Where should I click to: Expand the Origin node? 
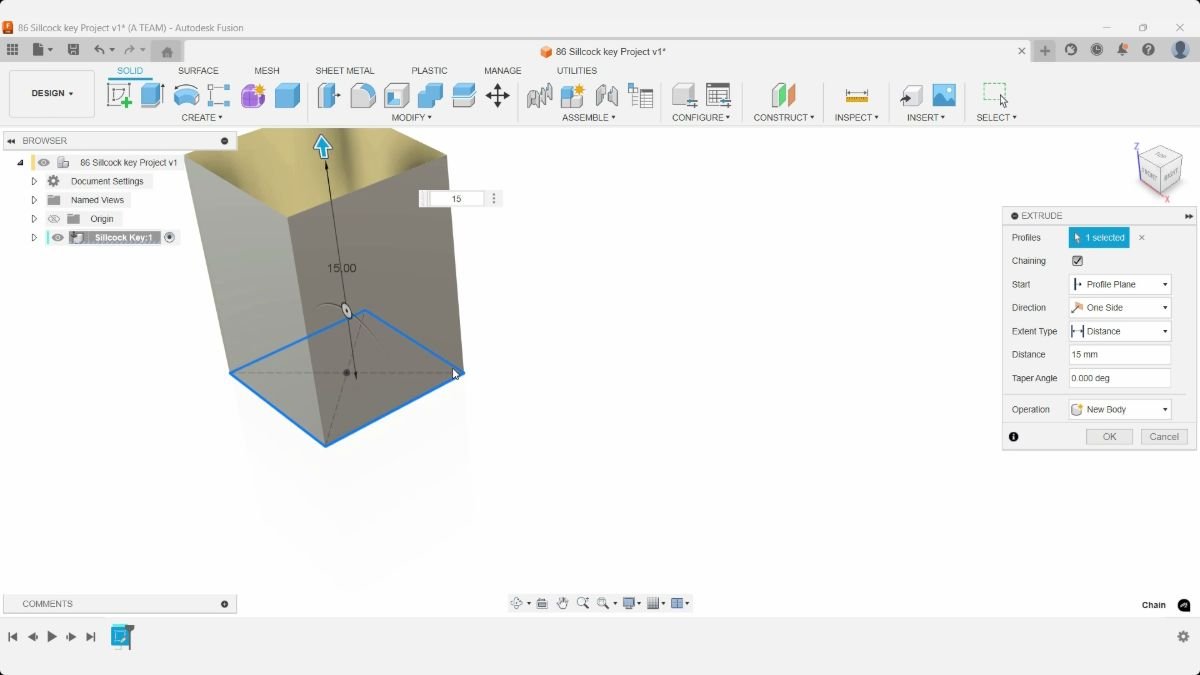click(x=34, y=219)
